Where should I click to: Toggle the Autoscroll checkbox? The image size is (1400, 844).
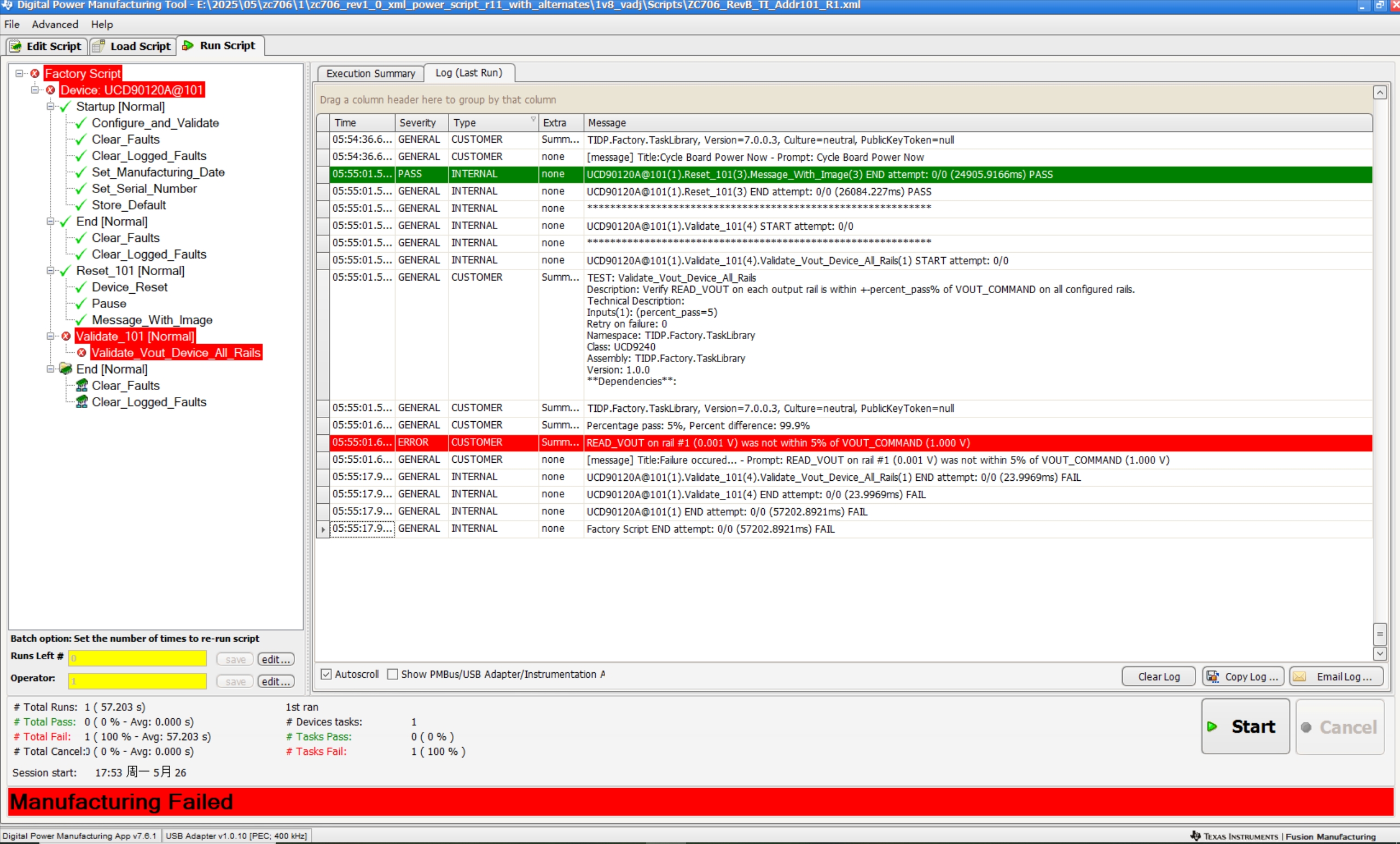pos(326,674)
